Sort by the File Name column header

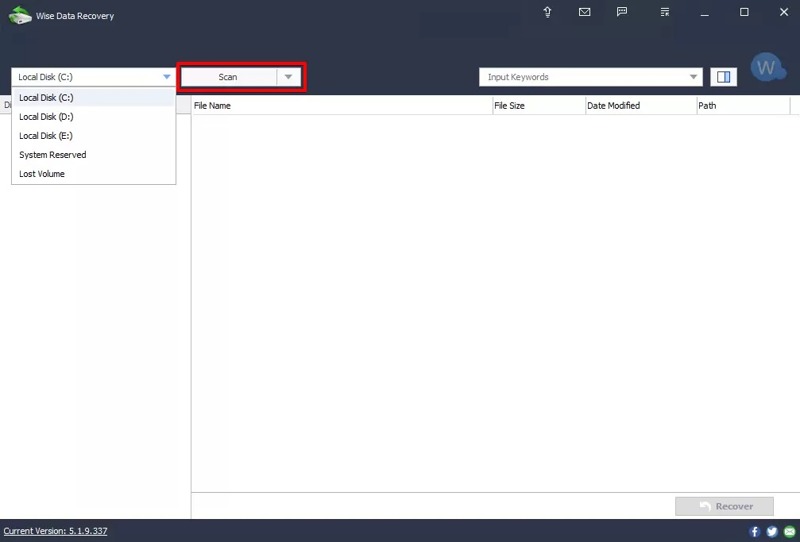click(x=342, y=106)
